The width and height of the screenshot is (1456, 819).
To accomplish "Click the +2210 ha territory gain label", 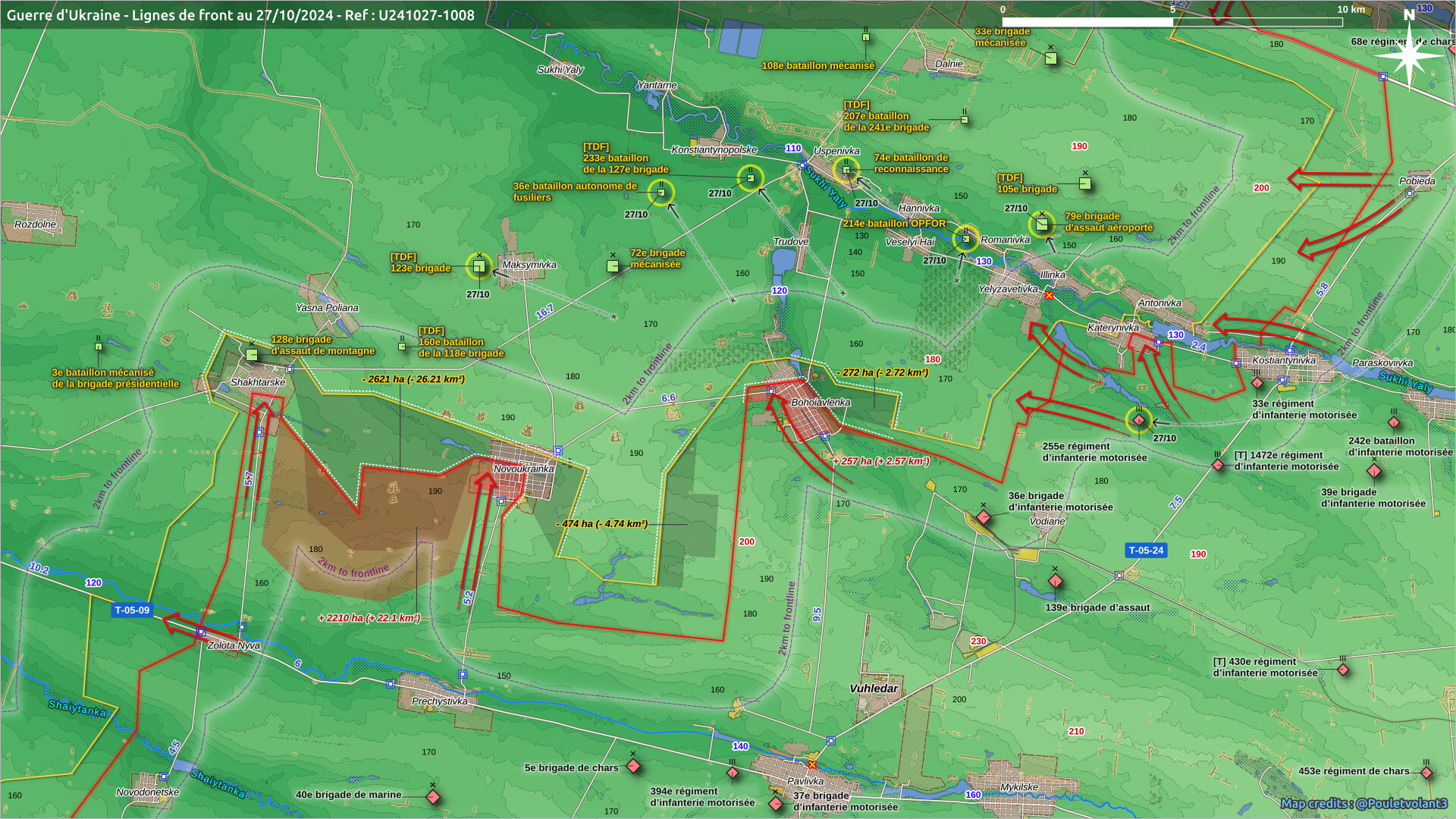I will point(369,618).
